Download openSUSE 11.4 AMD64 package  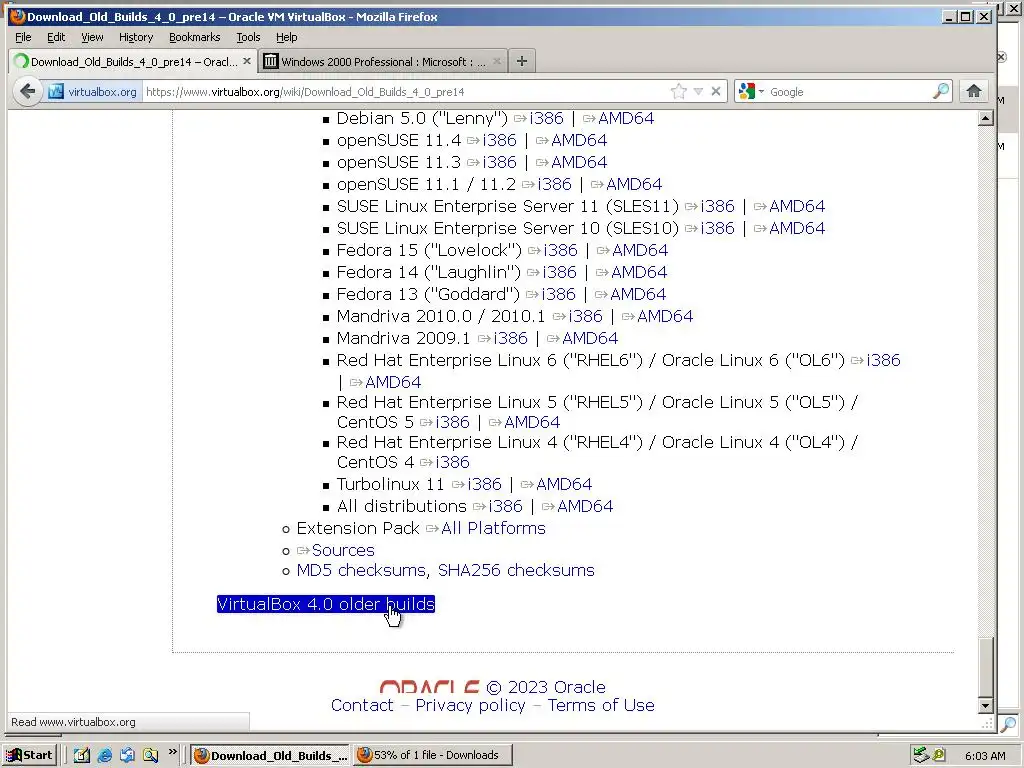(579, 140)
